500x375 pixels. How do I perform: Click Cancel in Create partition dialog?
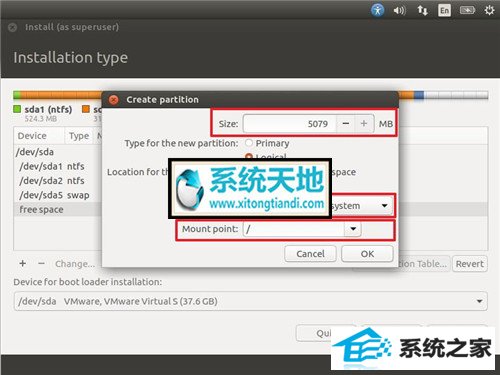(310, 254)
